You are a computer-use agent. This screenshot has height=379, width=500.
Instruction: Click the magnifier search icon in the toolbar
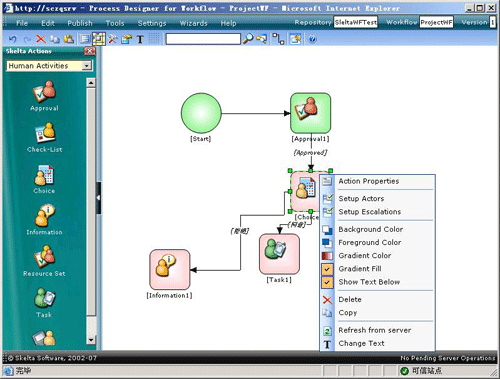[248, 39]
